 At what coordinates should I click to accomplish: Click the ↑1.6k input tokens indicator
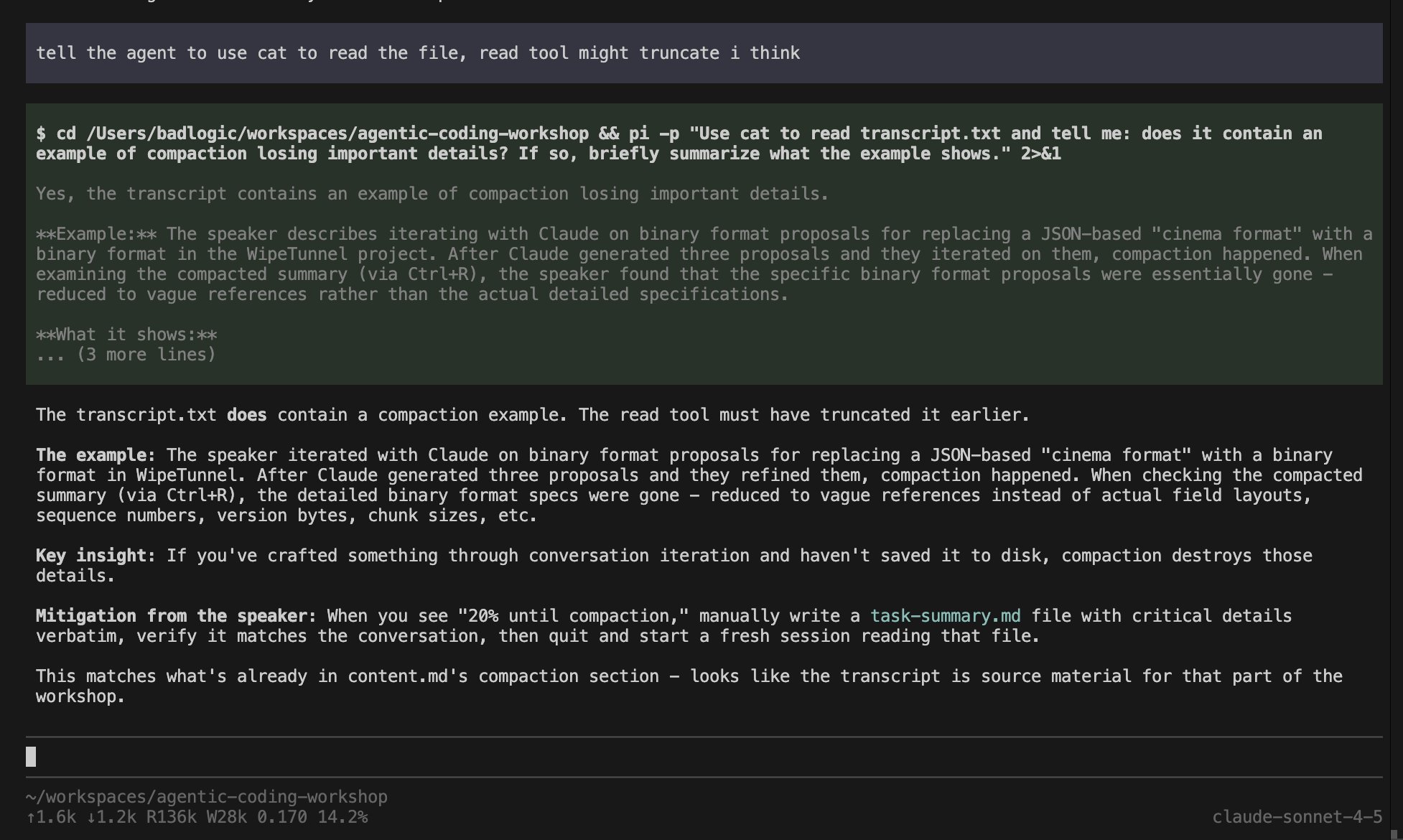pos(50,817)
